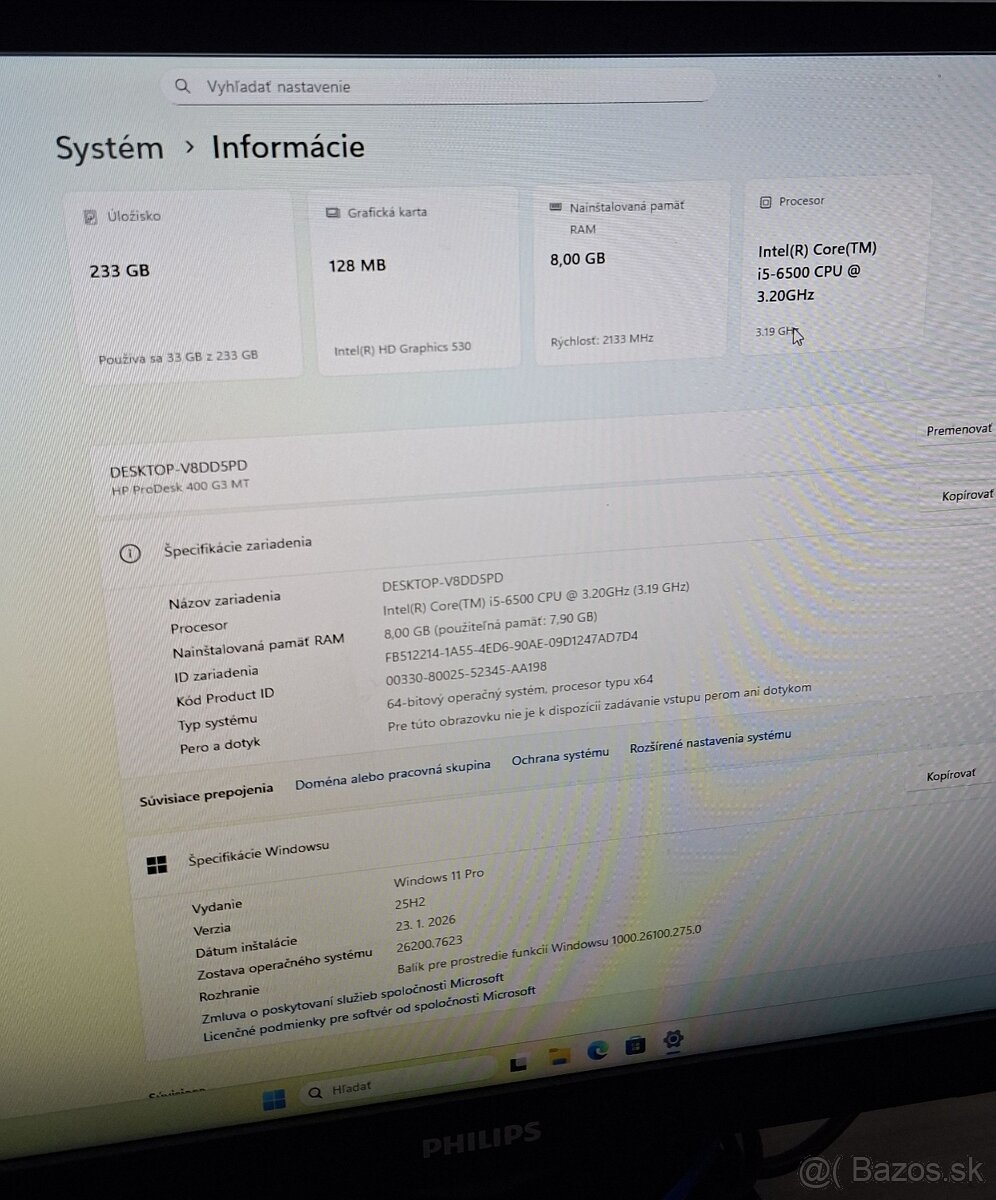The height and width of the screenshot is (1200, 996).
Task: Select Systém in the breadcrumb path
Action: coord(110,148)
